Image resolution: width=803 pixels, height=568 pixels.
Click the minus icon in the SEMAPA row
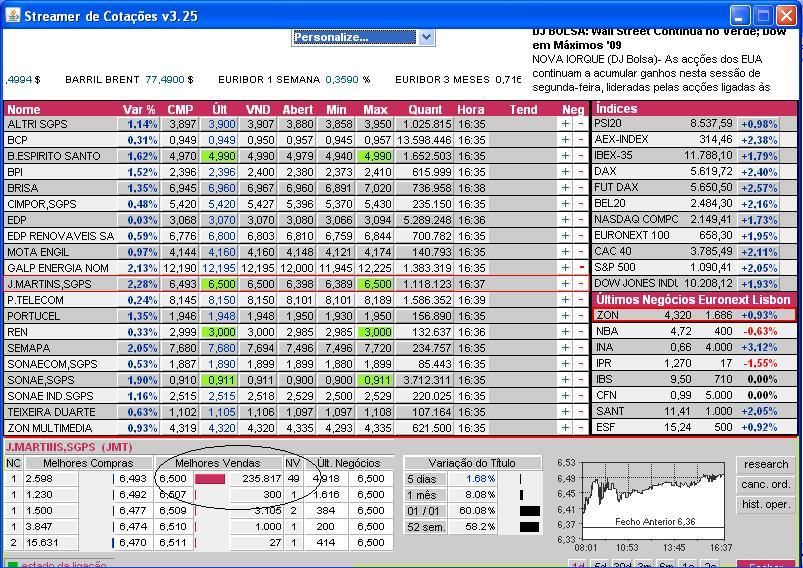pyautogui.click(x=581, y=348)
